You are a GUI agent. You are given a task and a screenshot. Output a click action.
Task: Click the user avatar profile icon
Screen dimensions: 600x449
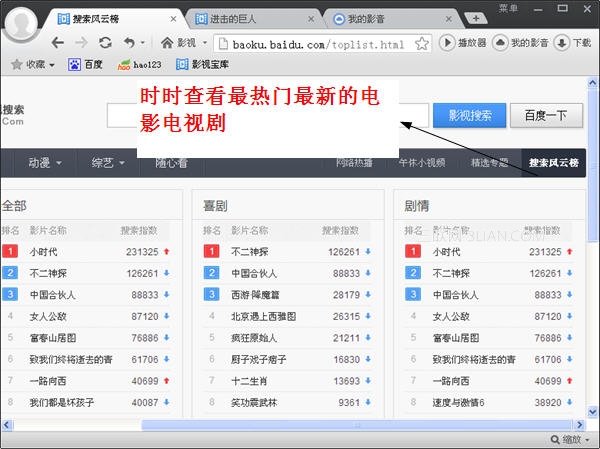pos(21,22)
